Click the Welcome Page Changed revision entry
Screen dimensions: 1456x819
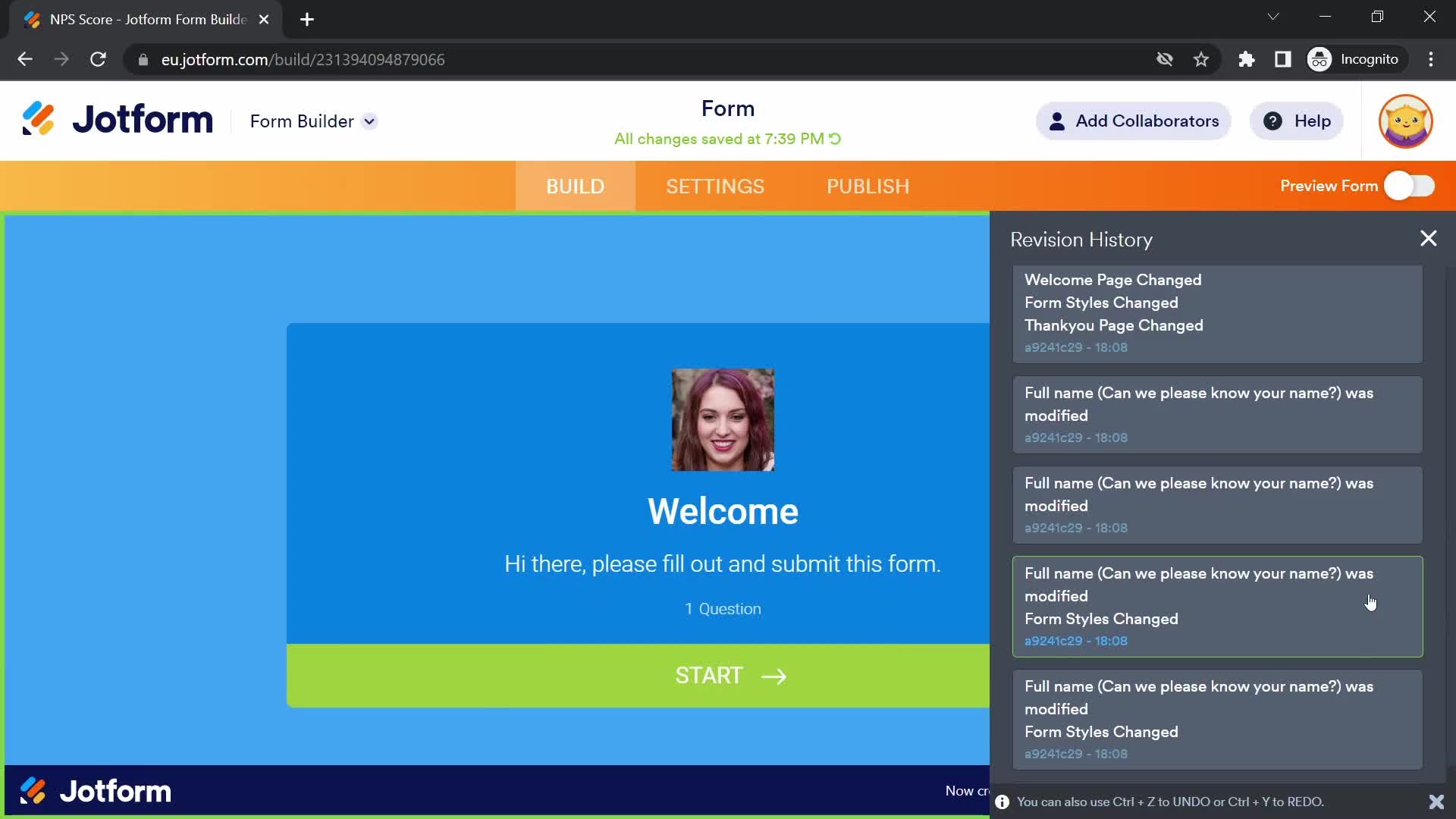click(1113, 279)
